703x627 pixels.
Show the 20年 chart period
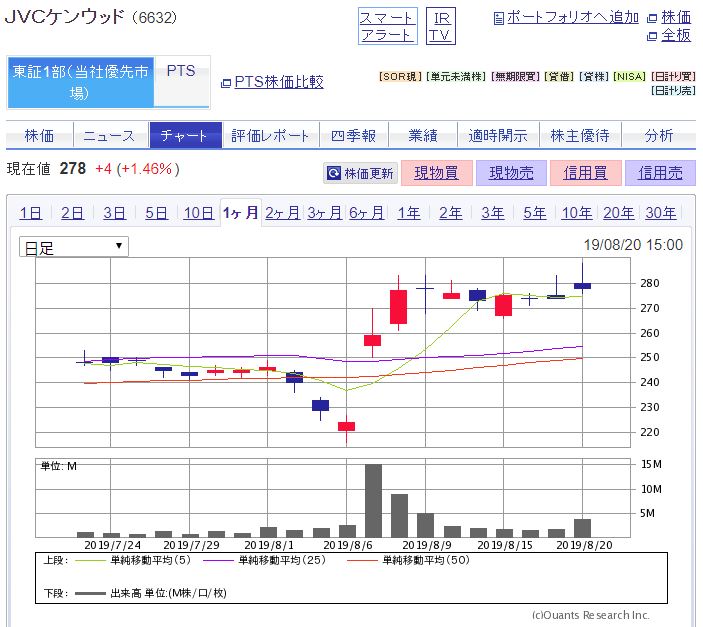pos(619,213)
